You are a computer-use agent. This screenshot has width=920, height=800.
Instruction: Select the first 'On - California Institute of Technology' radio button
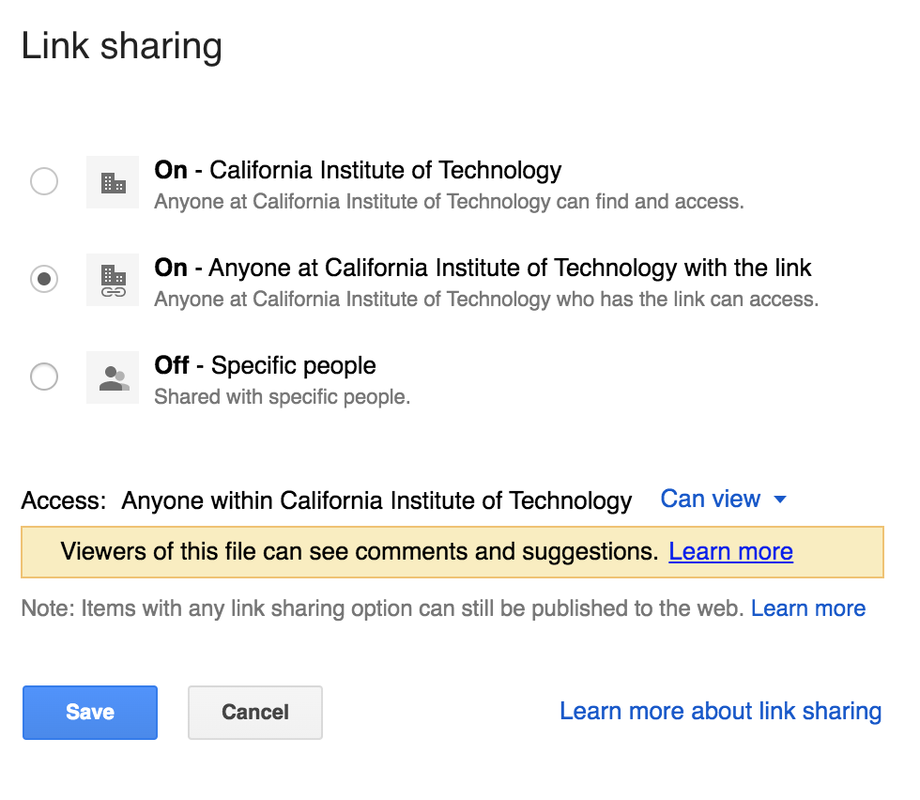coord(44,182)
